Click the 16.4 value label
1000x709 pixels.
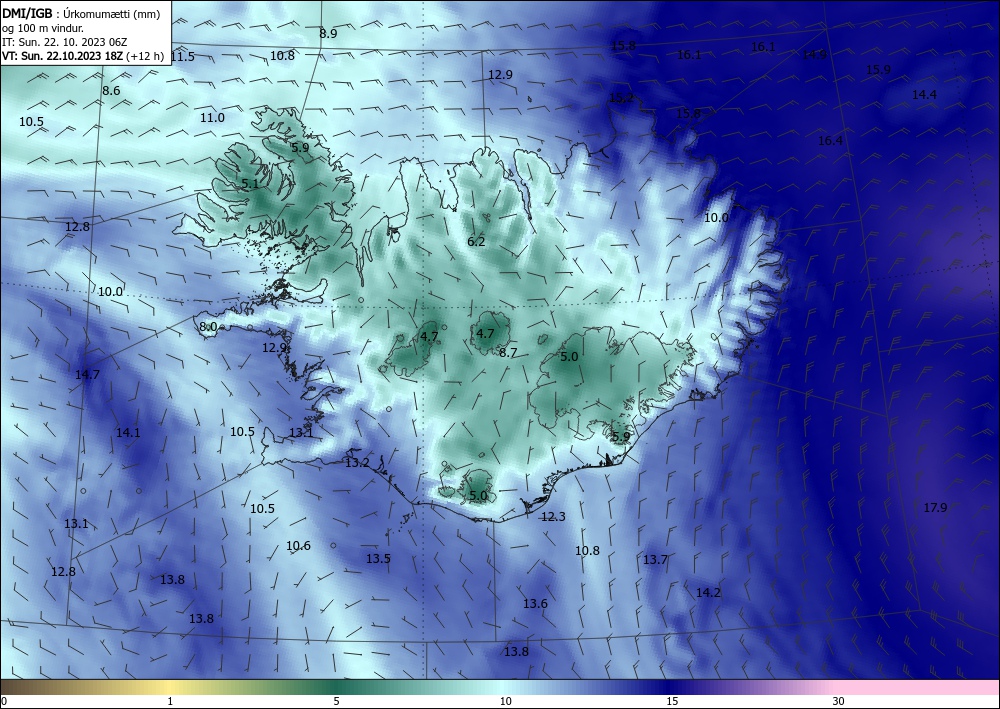point(830,141)
